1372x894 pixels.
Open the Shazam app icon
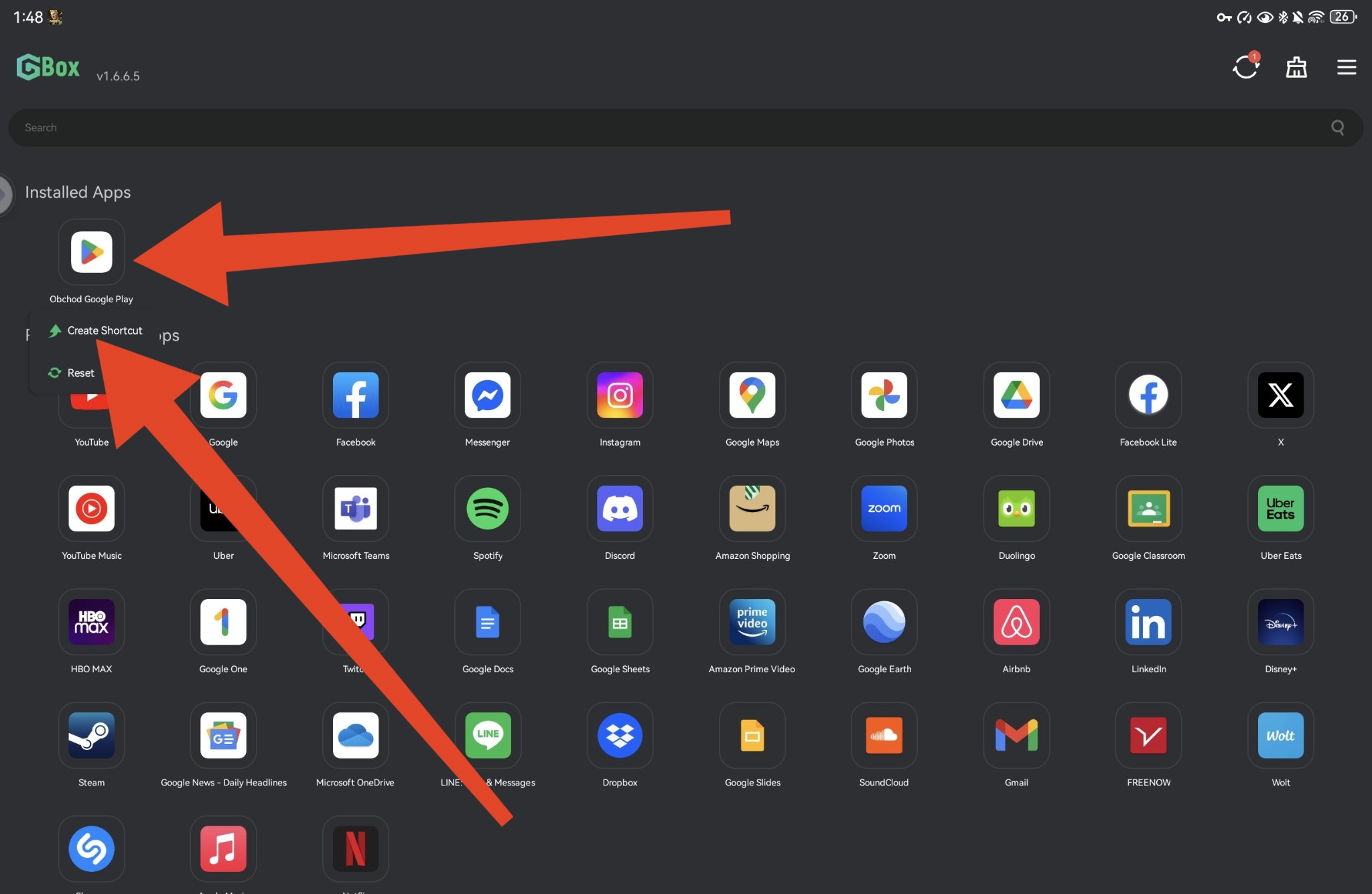(x=91, y=848)
